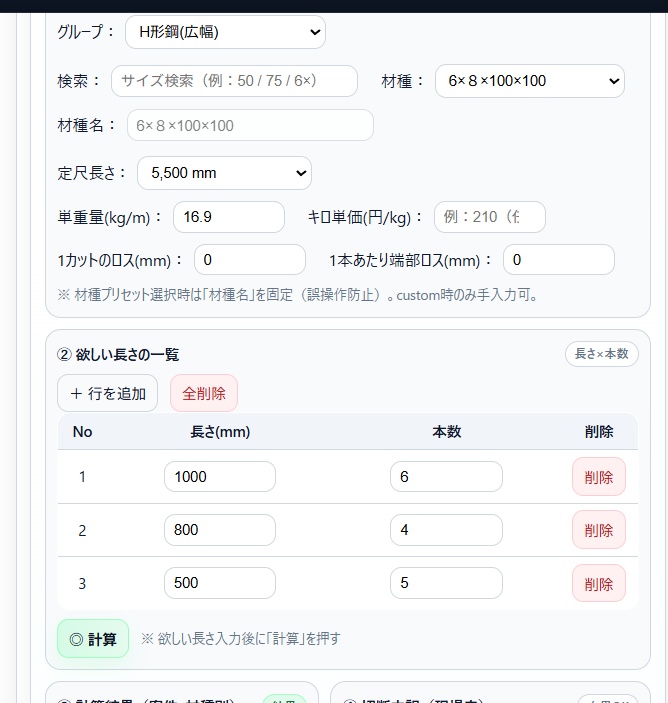Click the quantity field showing 6
This screenshot has height=703, width=668.
pyautogui.click(x=446, y=477)
